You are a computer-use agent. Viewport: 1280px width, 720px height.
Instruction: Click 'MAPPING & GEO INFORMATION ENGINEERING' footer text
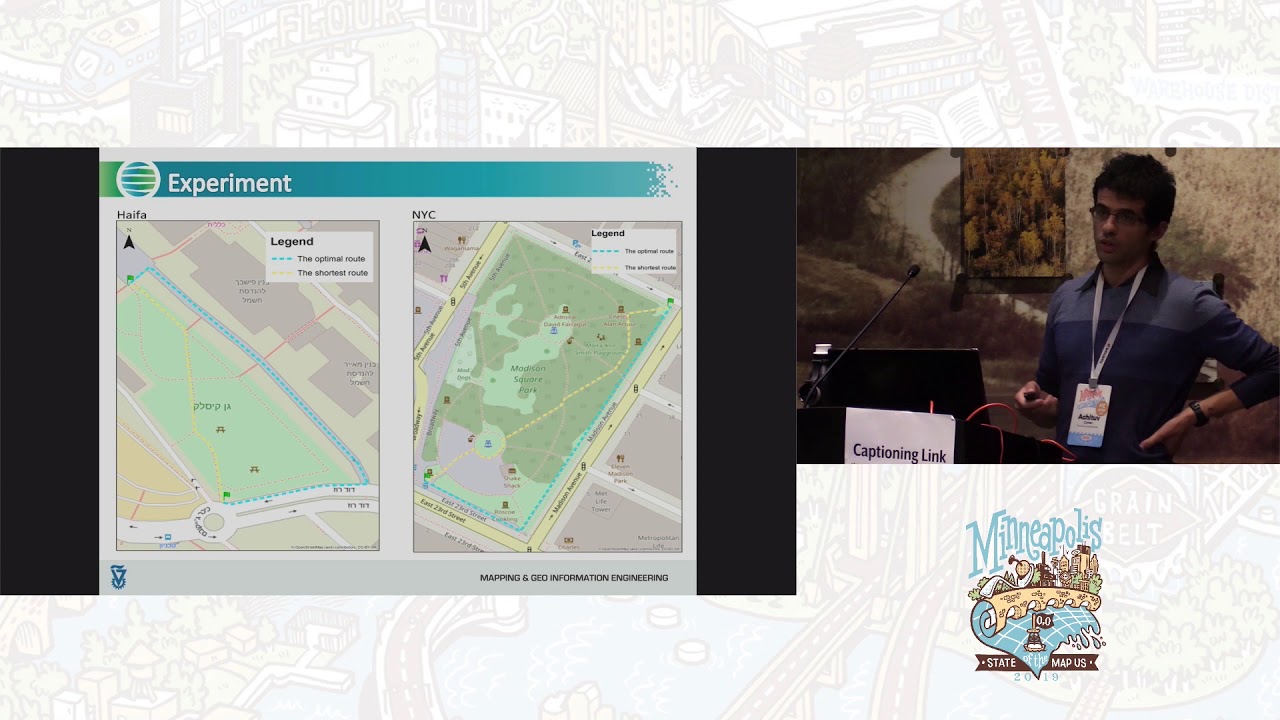point(574,578)
